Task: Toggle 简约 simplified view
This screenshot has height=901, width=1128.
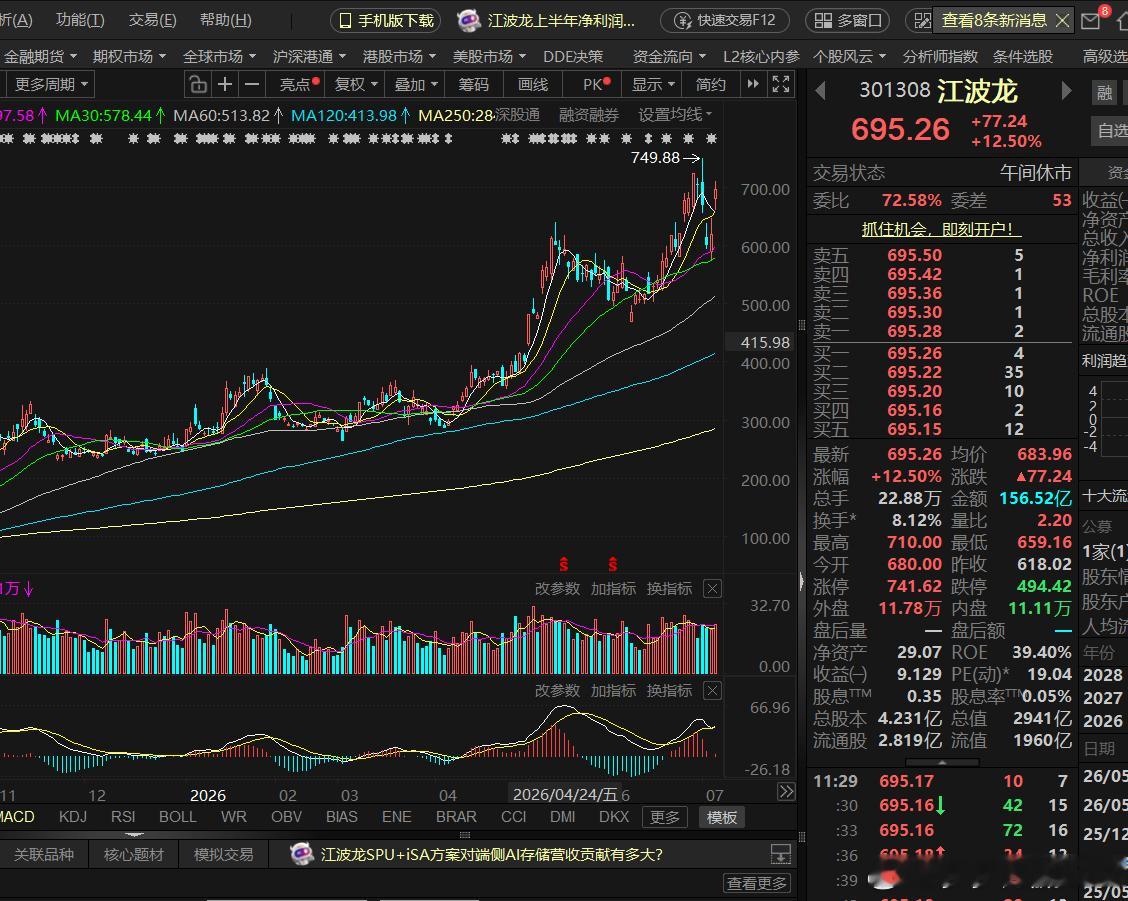Action: click(711, 85)
